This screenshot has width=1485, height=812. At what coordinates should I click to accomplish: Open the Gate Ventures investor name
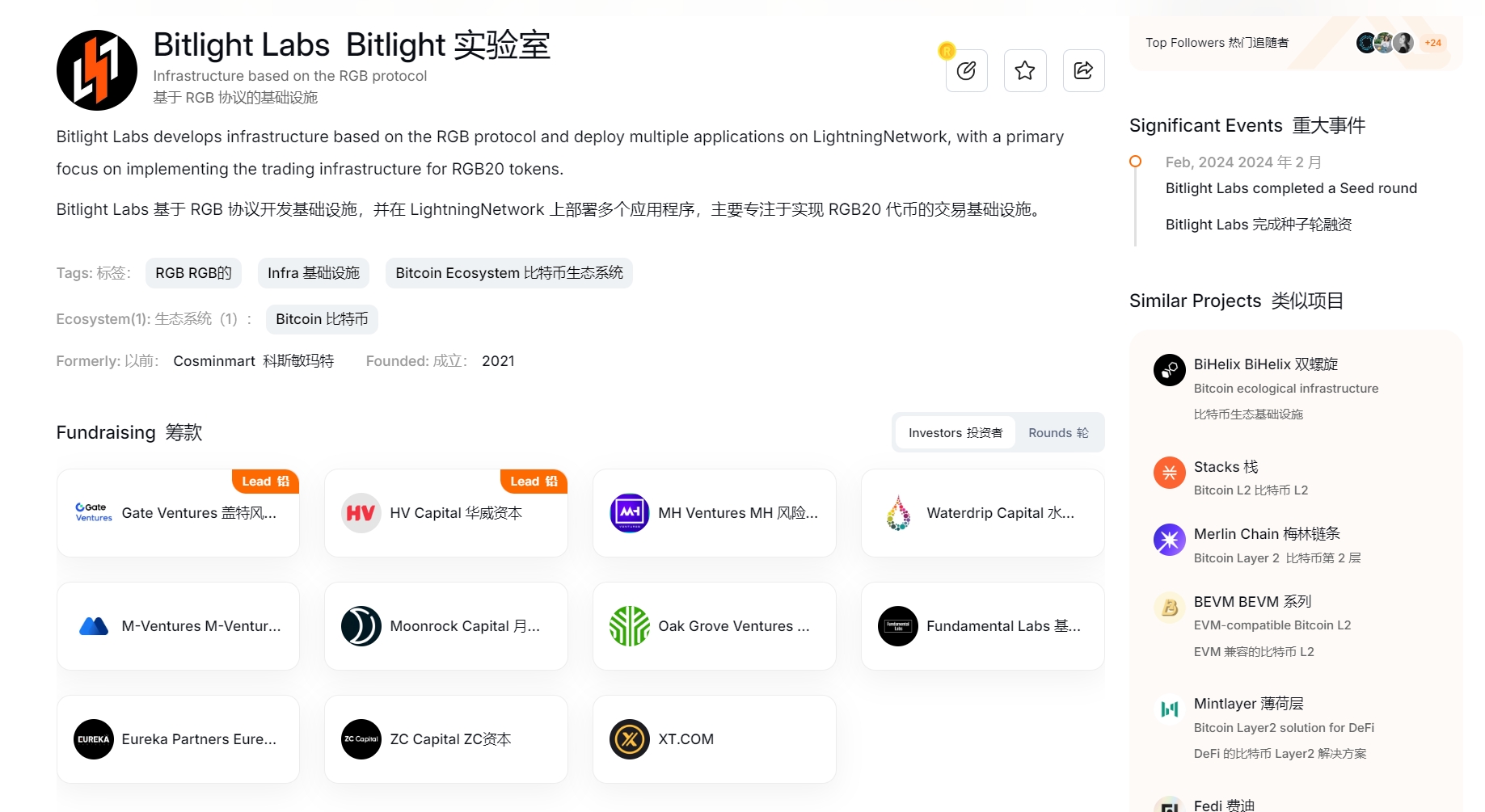(199, 513)
